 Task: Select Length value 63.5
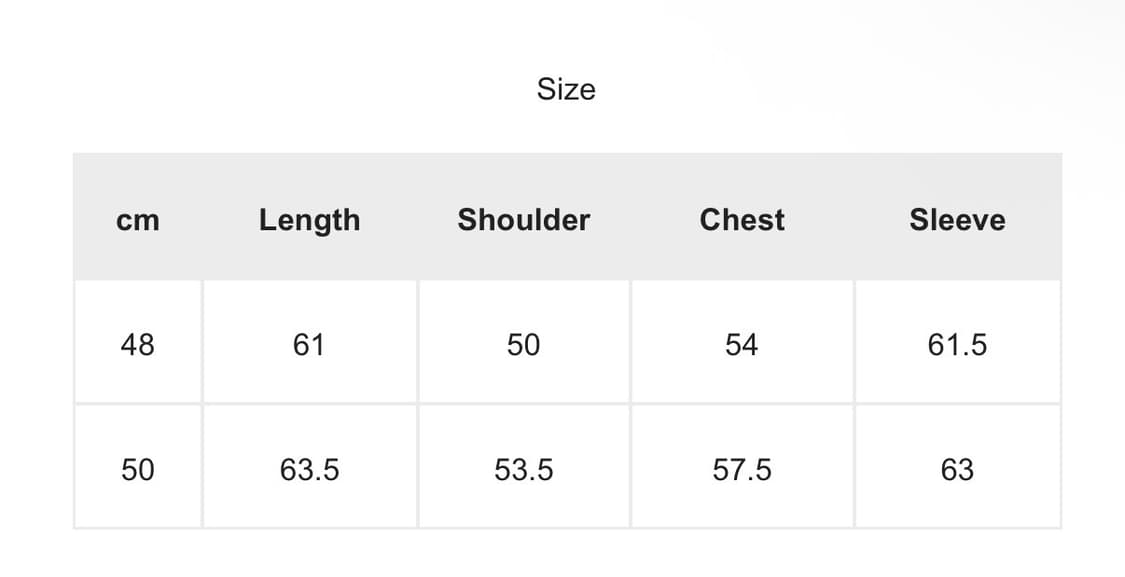pos(309,469)
